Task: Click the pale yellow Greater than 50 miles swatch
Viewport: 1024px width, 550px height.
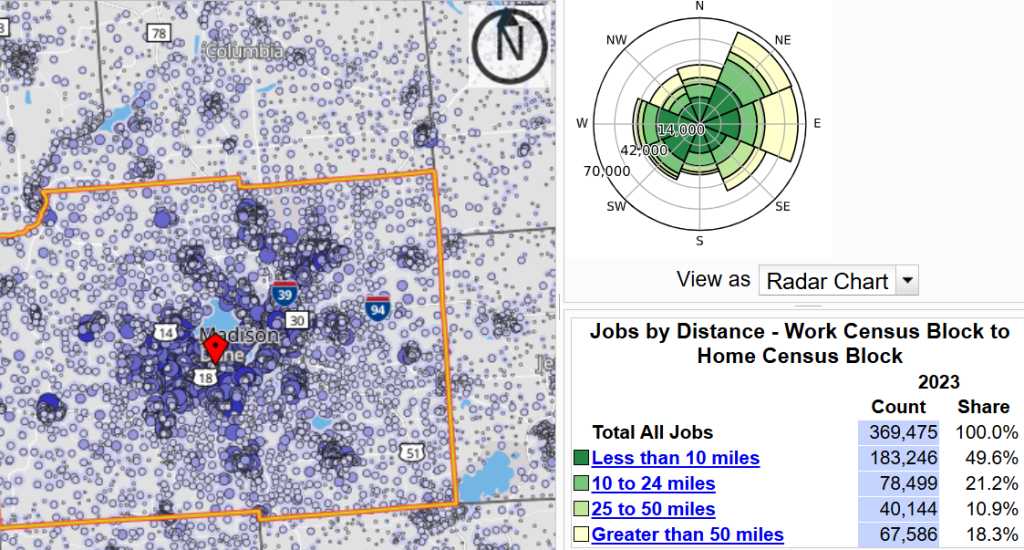Action: [x=581, y=535]
